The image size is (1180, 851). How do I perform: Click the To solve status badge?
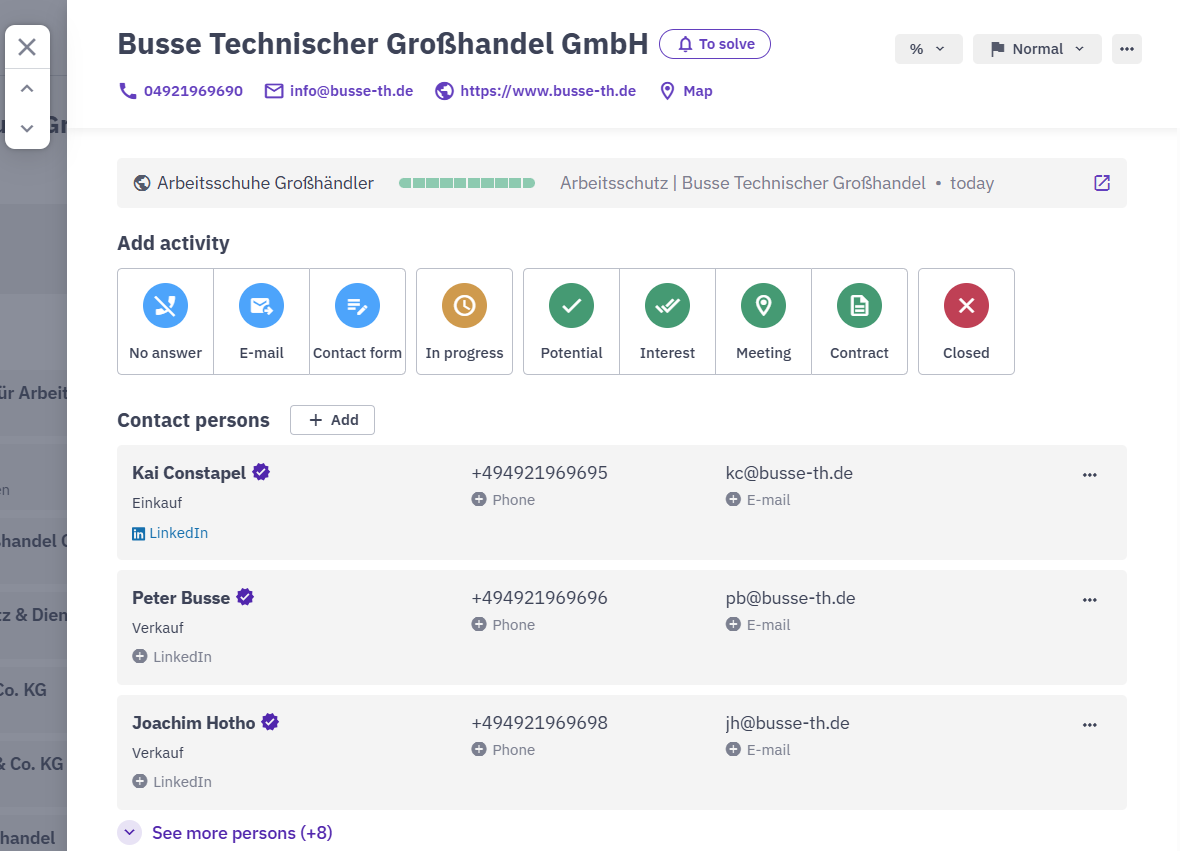coord(715,44)
